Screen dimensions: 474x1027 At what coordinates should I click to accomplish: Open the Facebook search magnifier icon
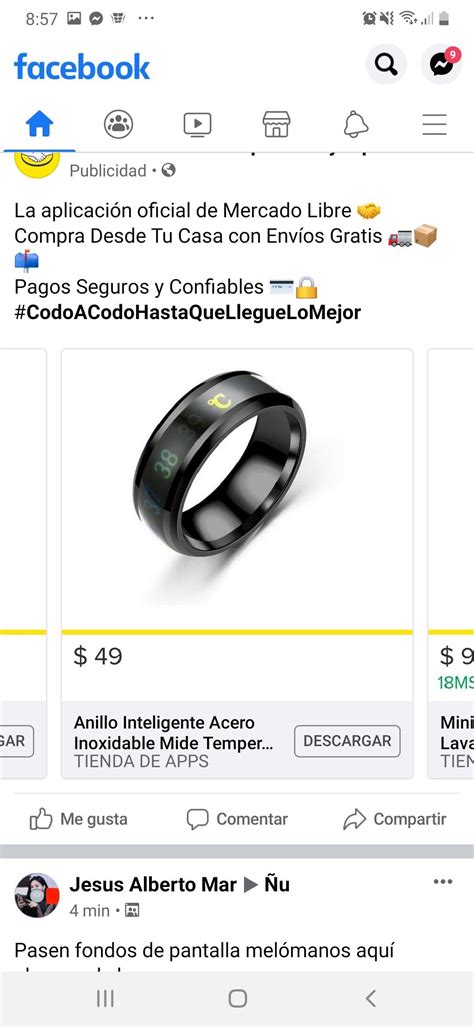[x=386, y=64]
